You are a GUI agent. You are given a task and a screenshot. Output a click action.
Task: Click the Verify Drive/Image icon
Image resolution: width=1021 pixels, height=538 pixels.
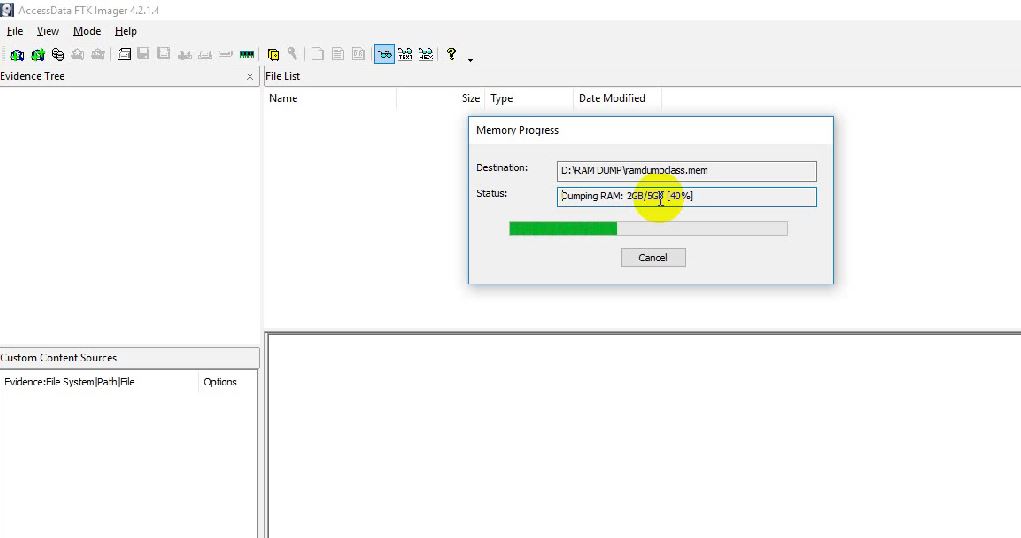click(226, 55)
